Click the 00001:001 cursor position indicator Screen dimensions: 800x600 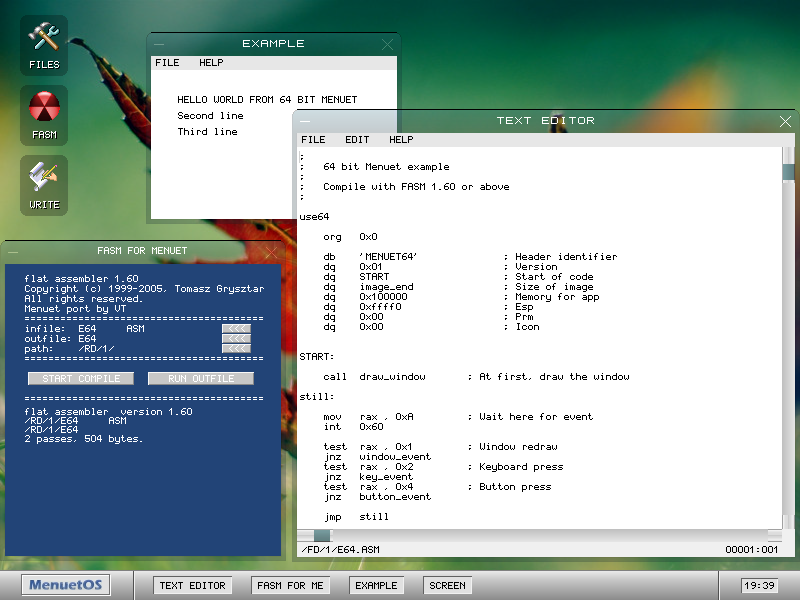(752, 549)
